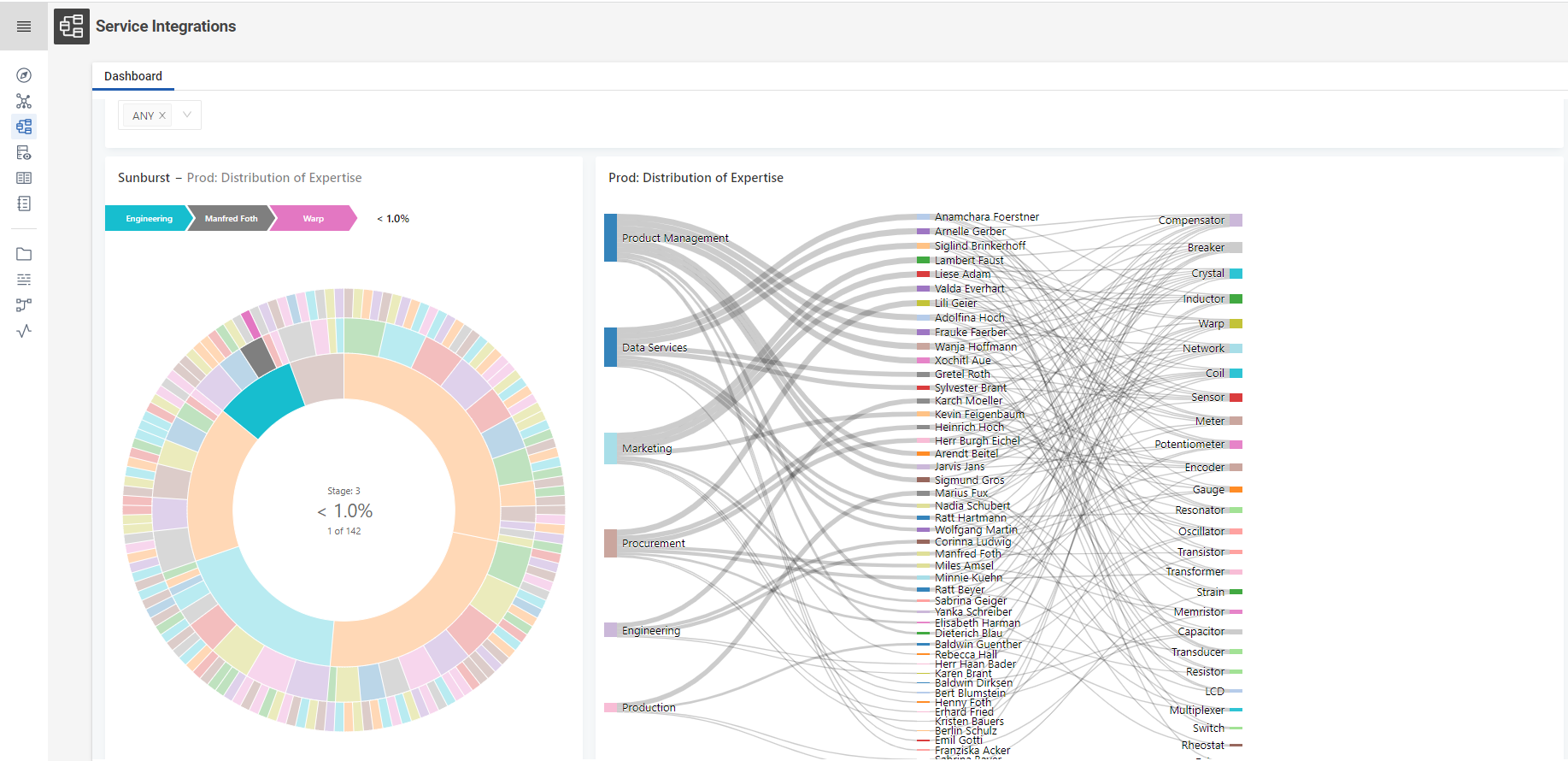Screen dimensions: 1568x761
Task: Click the 'Memristor' expertise label
Action: [x=1199, y=611]
